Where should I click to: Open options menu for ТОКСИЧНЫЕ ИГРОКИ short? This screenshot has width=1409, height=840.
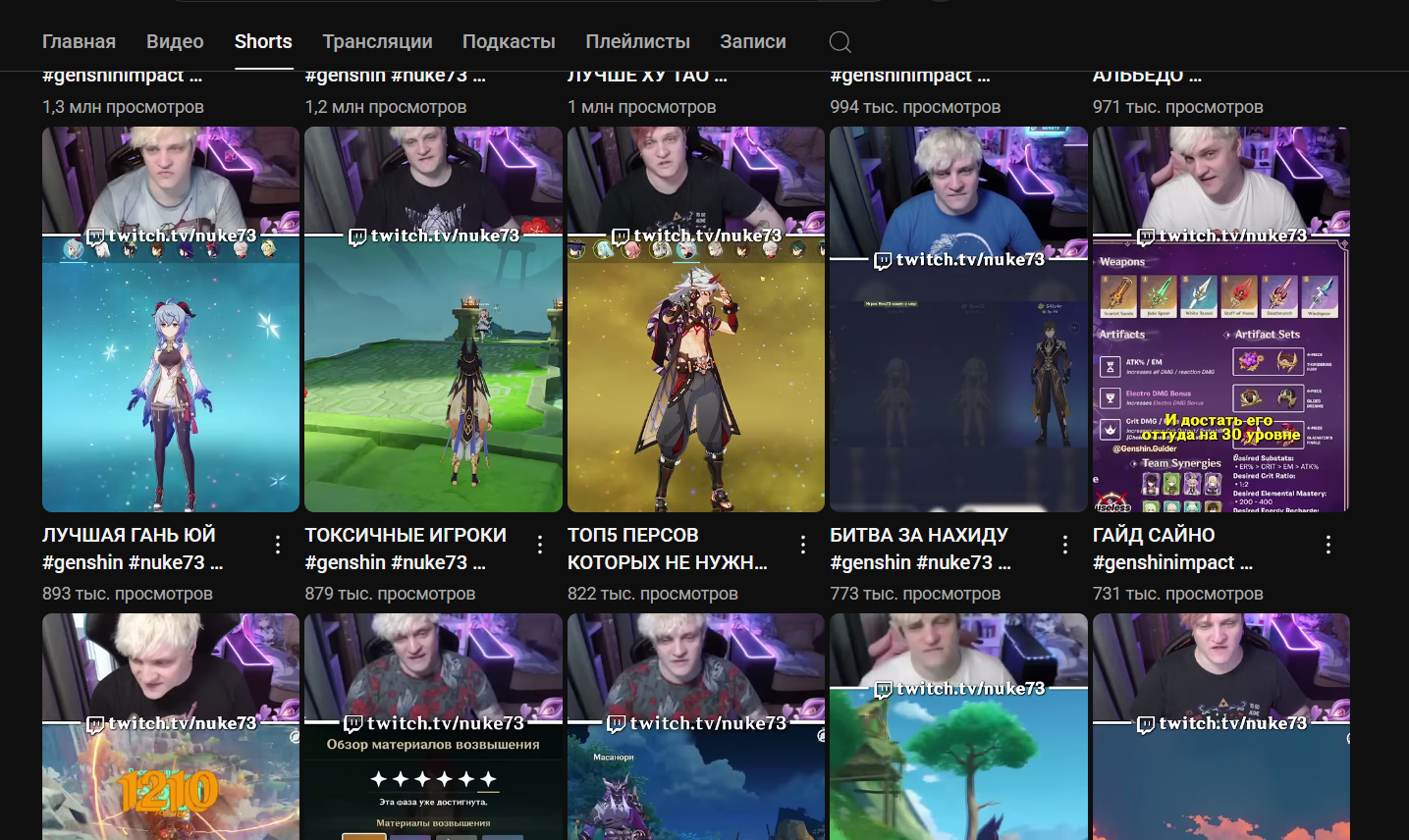coord(540,545)
